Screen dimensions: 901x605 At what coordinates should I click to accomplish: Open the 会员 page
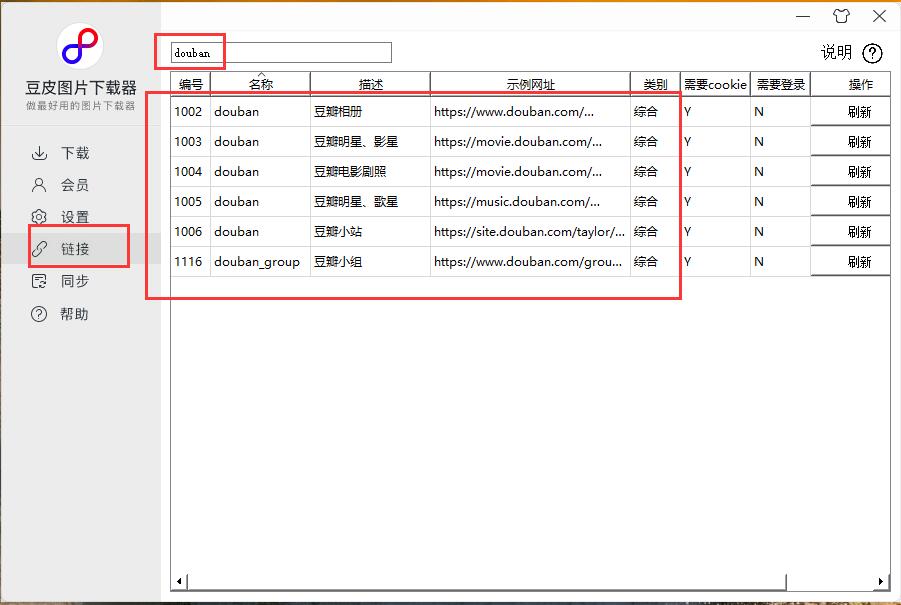75,185
